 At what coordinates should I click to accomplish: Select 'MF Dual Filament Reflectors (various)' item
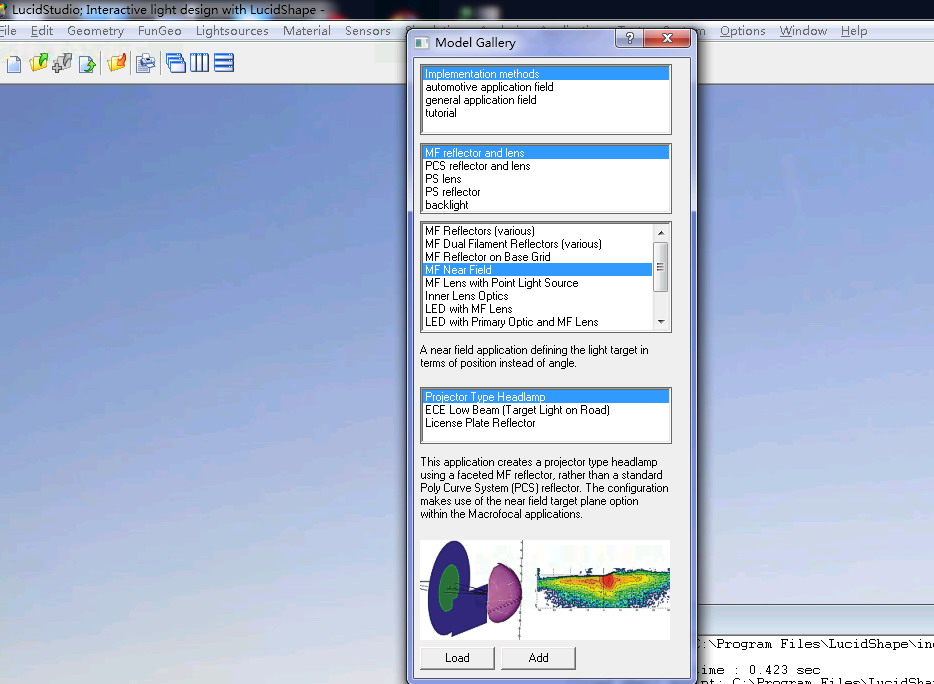(537, 244)
